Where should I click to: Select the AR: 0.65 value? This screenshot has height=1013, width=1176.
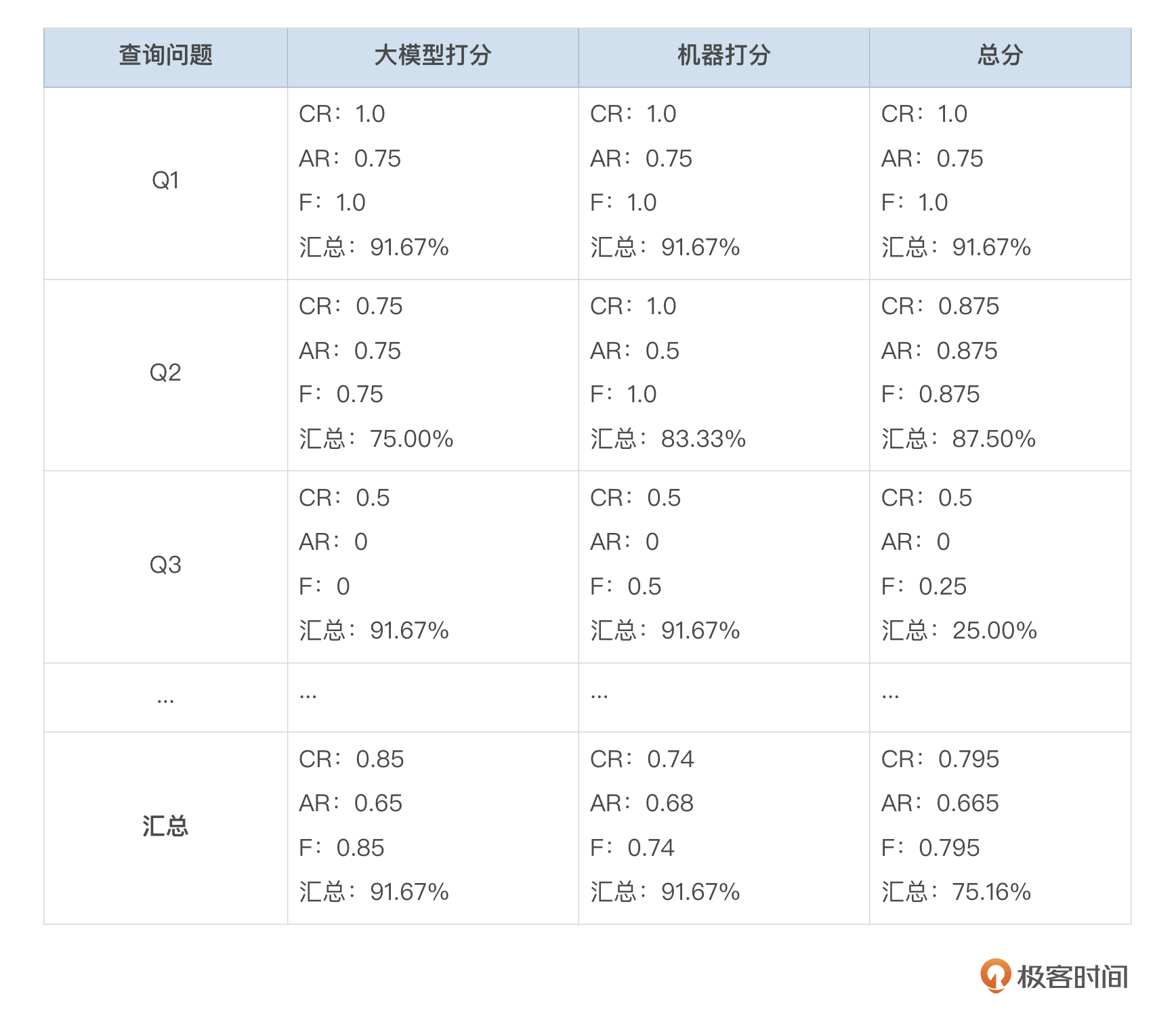pos(350,803)
